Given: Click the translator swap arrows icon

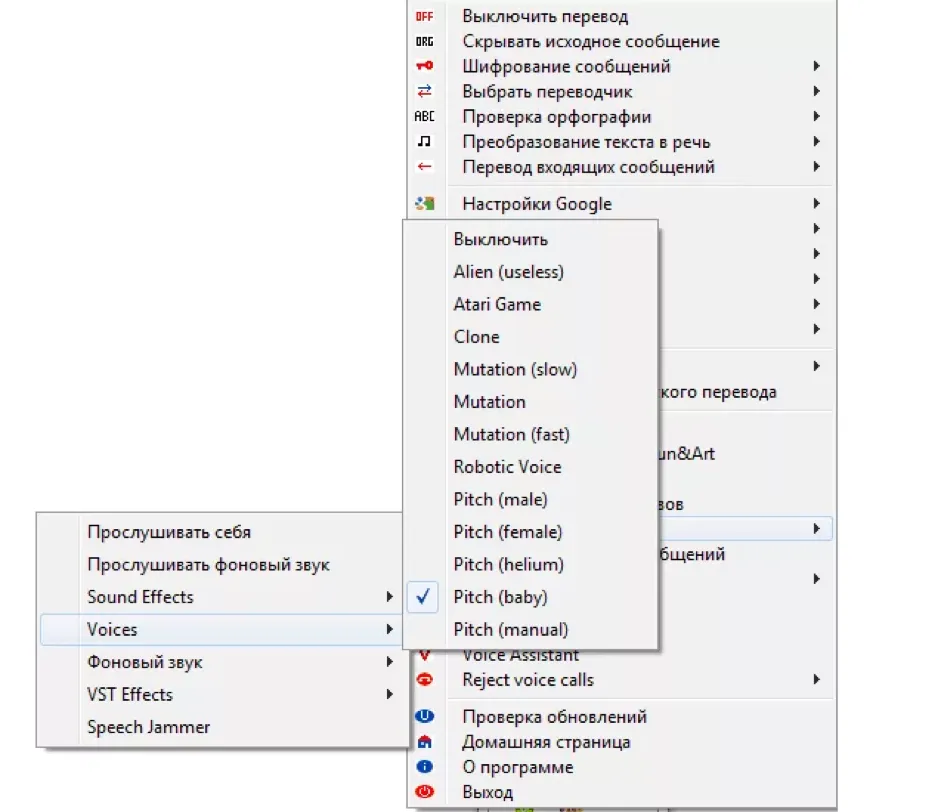Looking at the screenshot, I should 424,91.
